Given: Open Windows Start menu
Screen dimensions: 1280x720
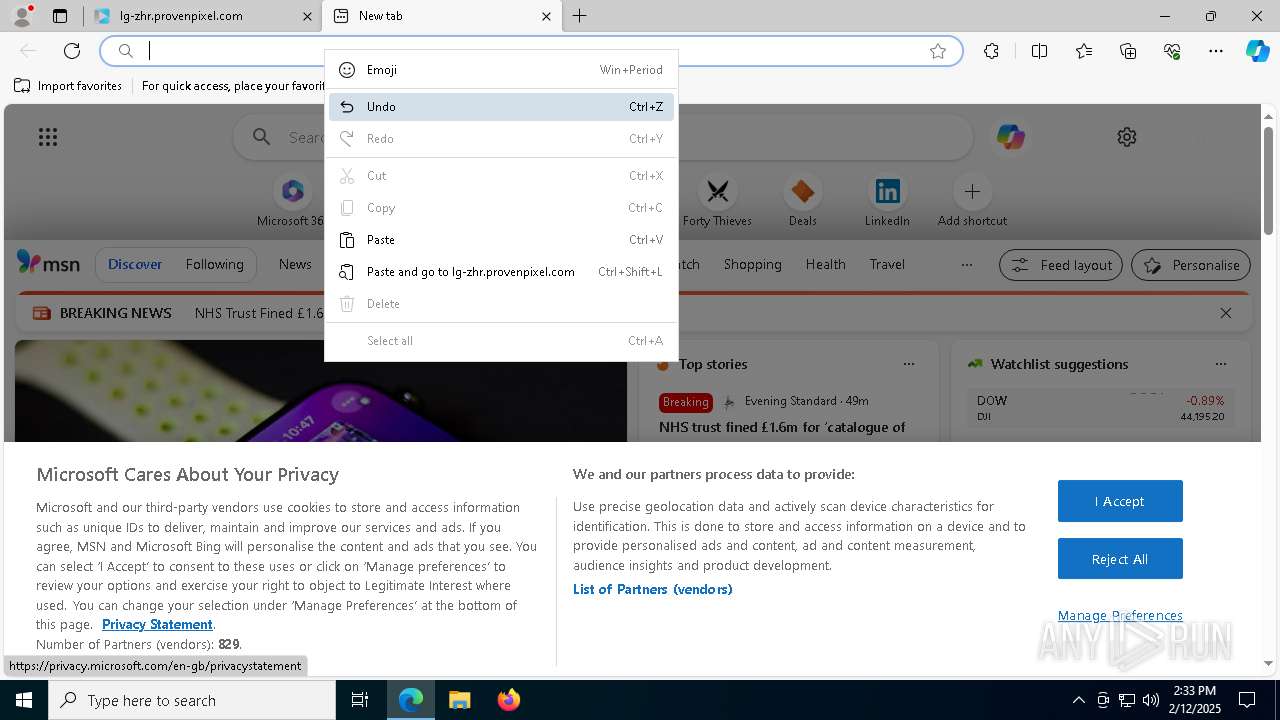Looking at the screenshot, I should coord(24,700).
